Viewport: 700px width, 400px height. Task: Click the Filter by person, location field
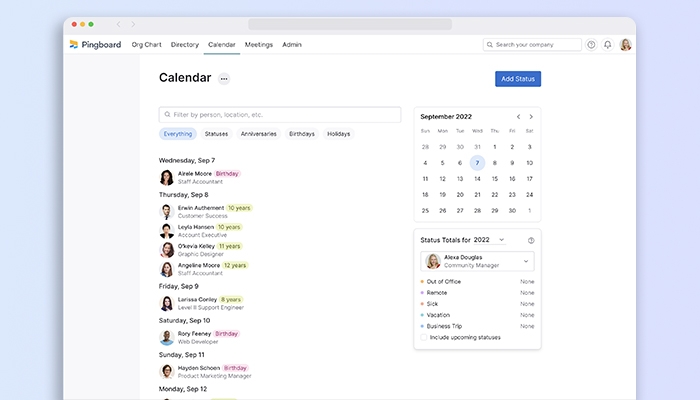point(280,115)
